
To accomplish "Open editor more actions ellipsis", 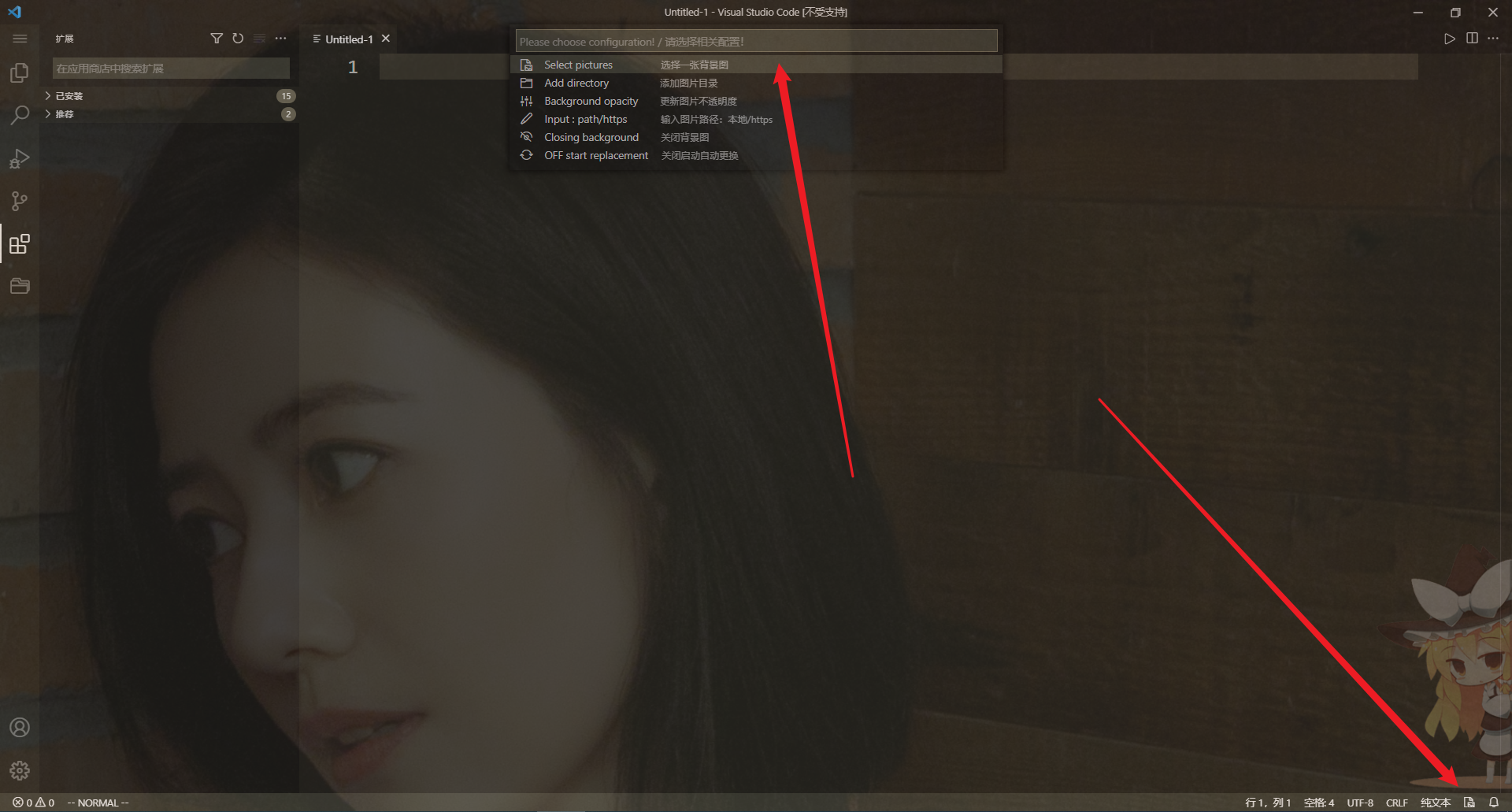I will point(1493,39).
